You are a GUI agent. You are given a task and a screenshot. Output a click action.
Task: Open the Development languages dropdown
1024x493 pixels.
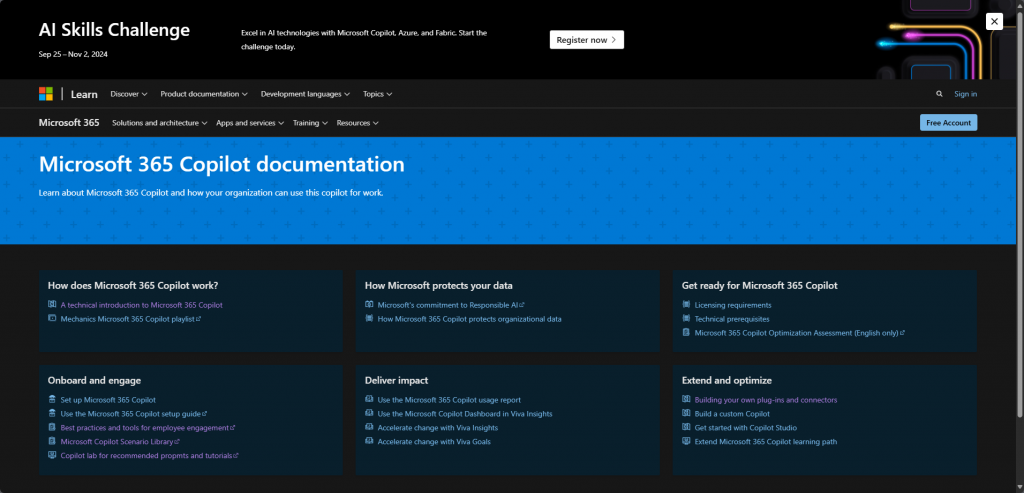click(x=305, y=94)
